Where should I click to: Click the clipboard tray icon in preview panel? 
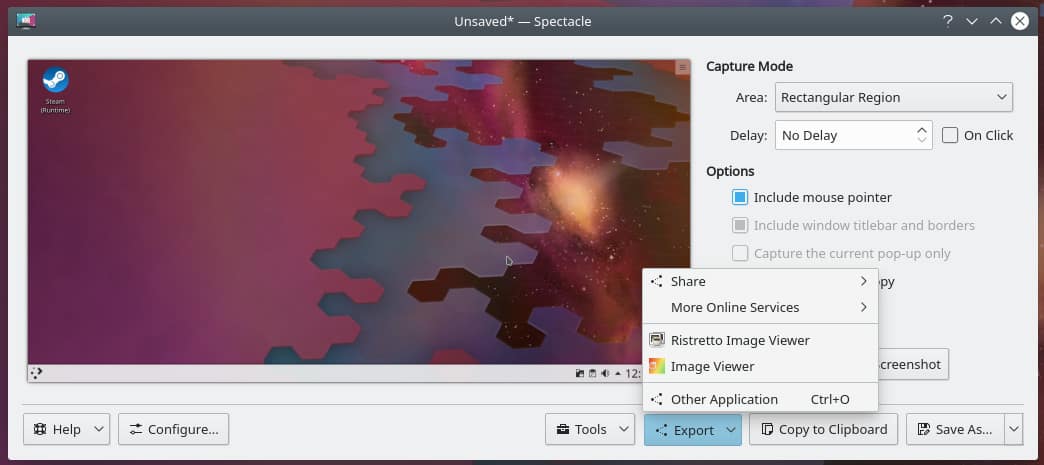click(592, 374)
